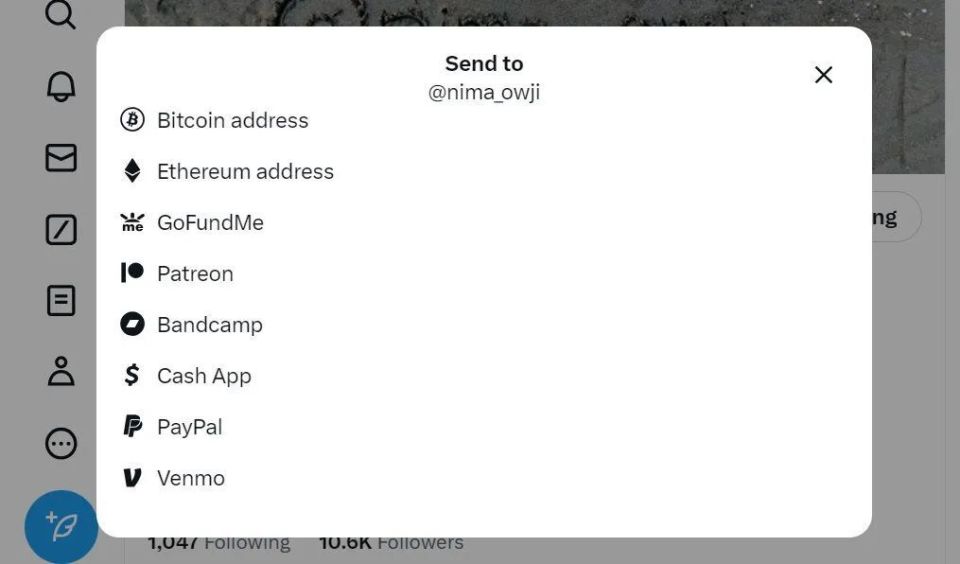Click the PayPal logo icon
The height and width of the screenshot is (564, 960).
click(x=132, y=427)
